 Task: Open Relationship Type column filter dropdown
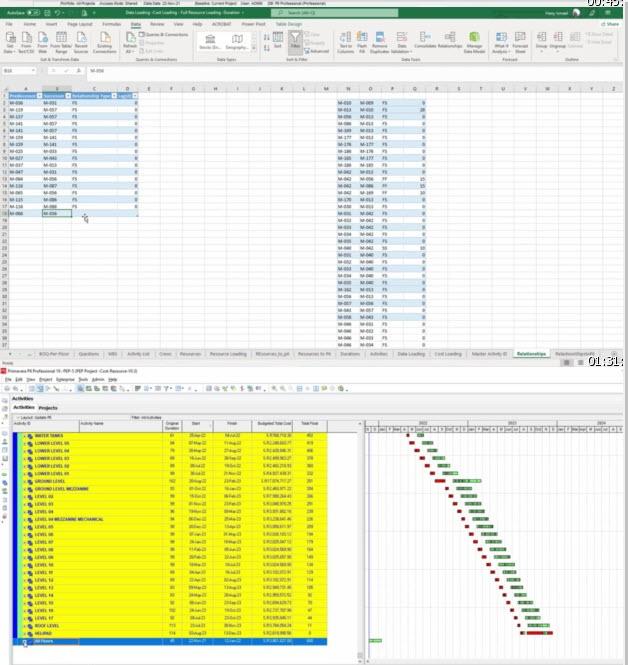tap(114, 96)
